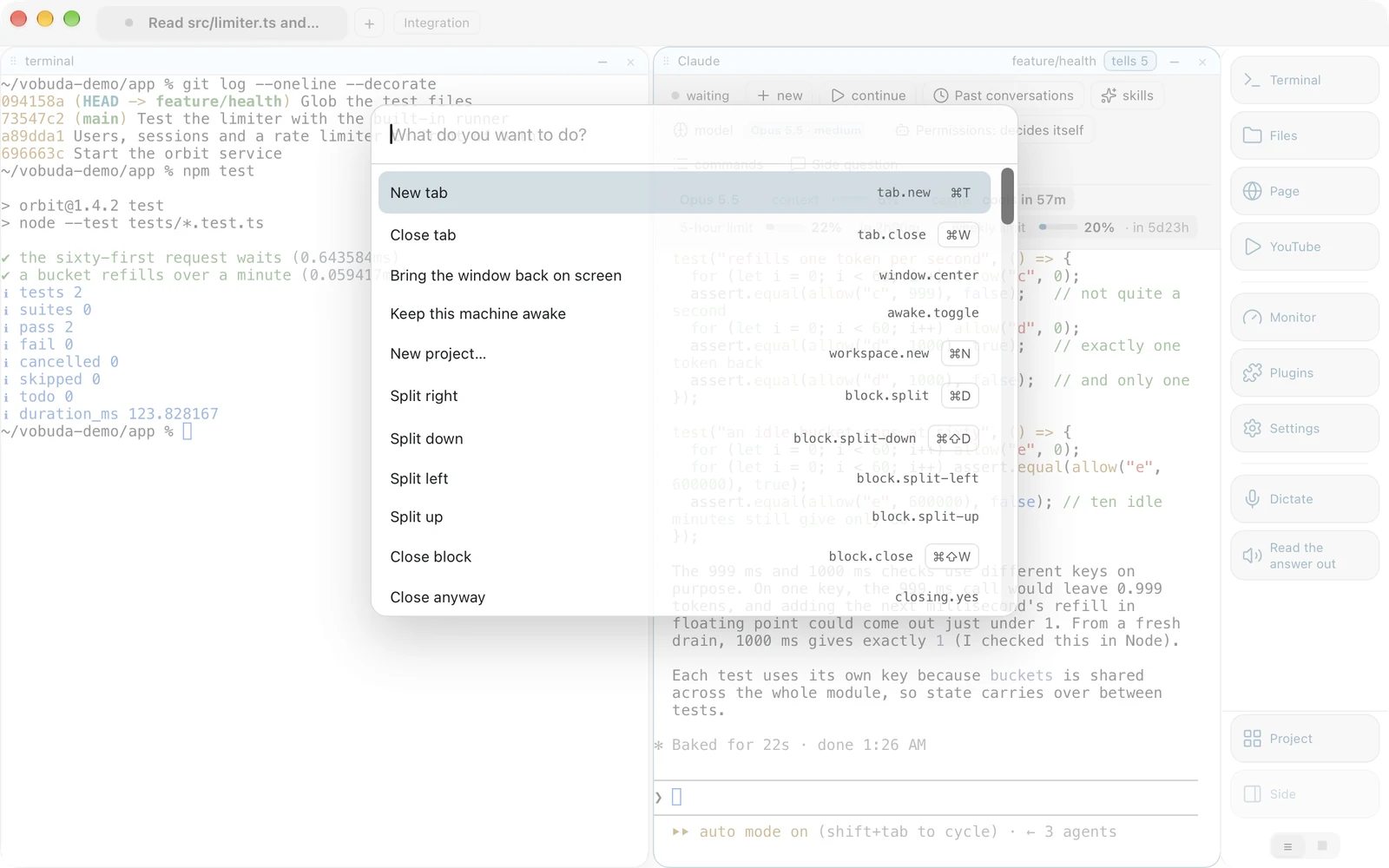This screenshot has height=868, width=1389.
Task: Open the Terminal sidebar button
Action: pos(1304,80)
